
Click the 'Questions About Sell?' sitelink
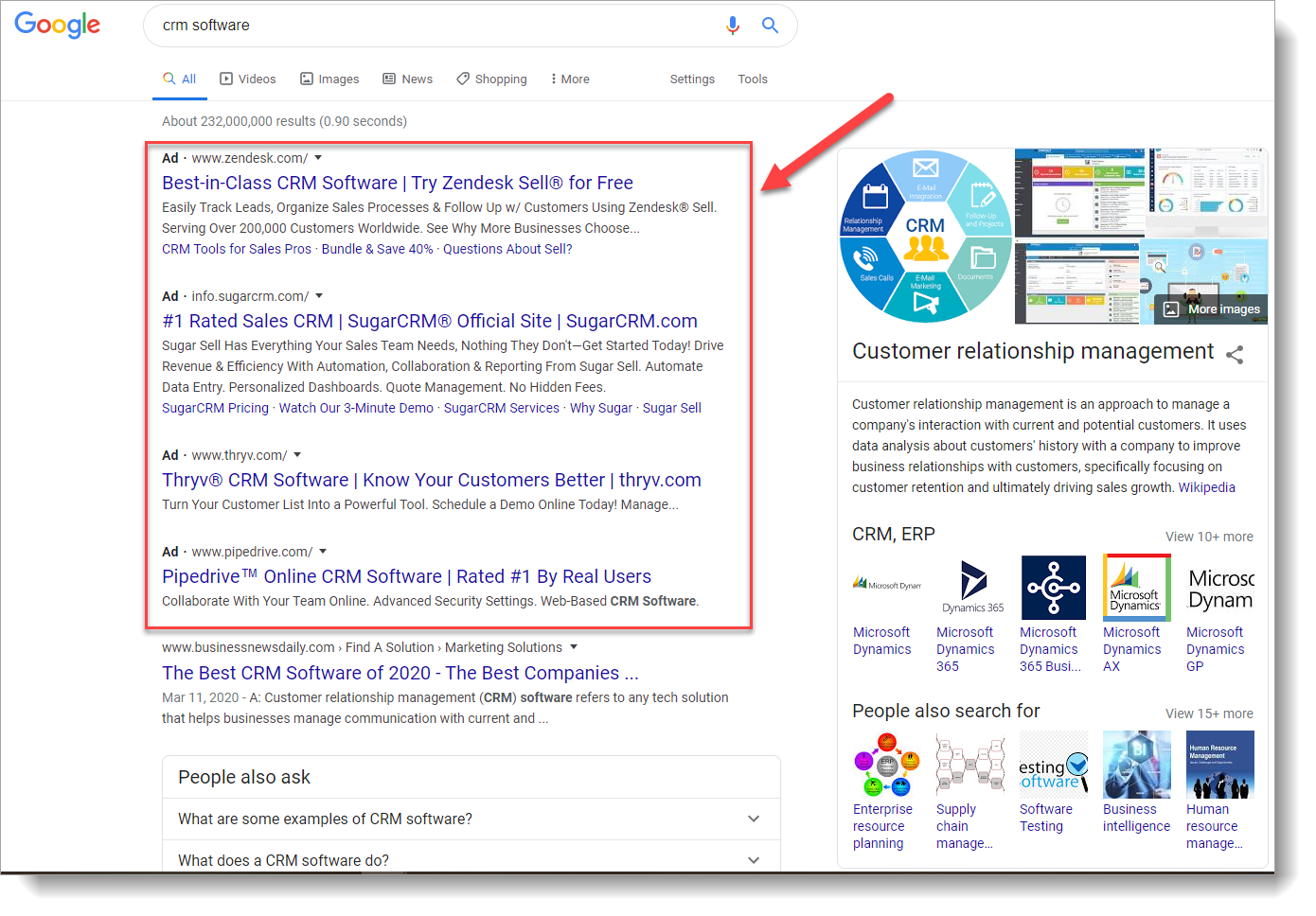507,249
